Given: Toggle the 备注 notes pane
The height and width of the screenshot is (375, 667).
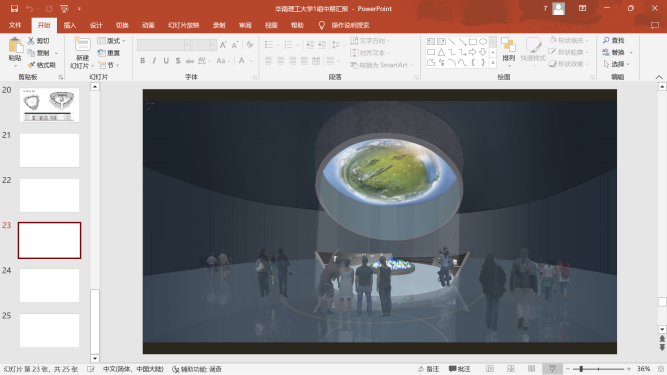Looking at the screenshot, I should pos(428,369).
